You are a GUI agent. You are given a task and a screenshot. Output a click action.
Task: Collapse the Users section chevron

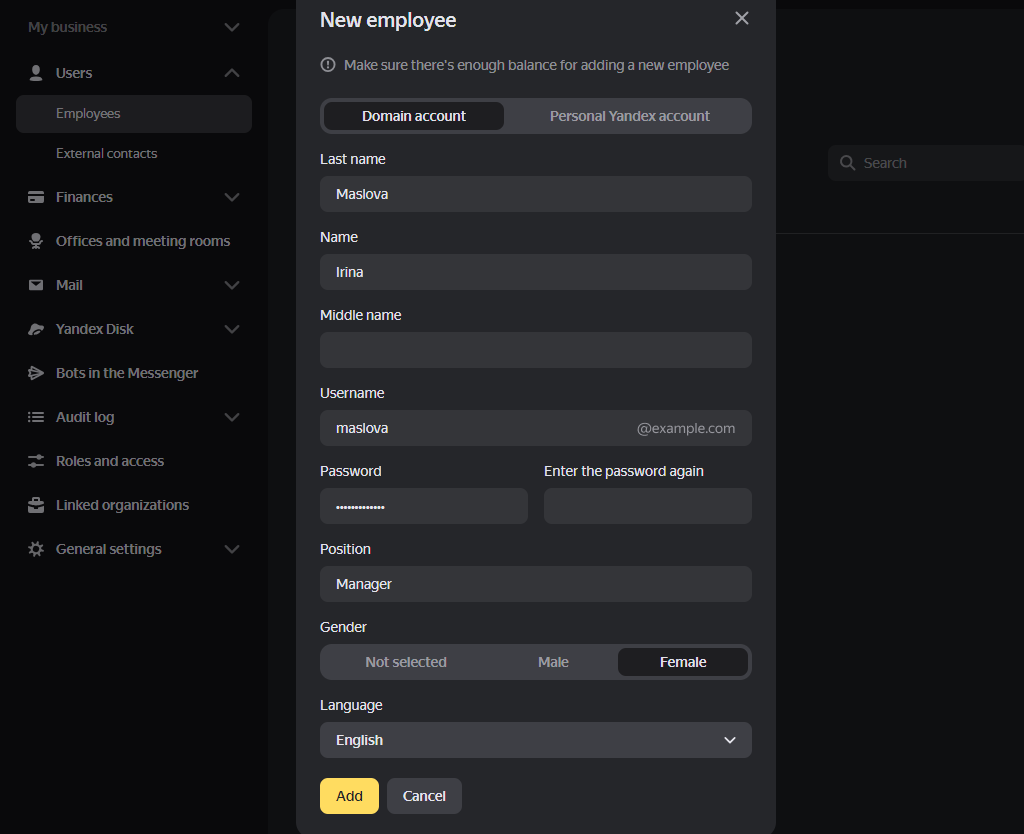tap(232, 73)
